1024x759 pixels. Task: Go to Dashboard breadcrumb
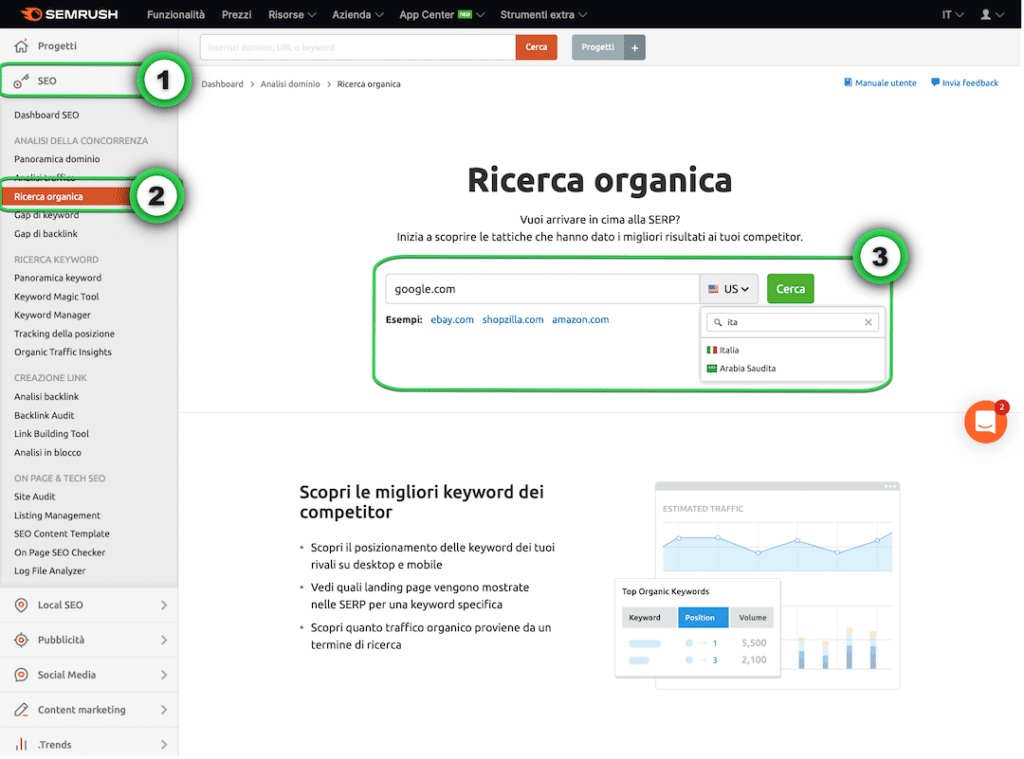tap(222, 84)
